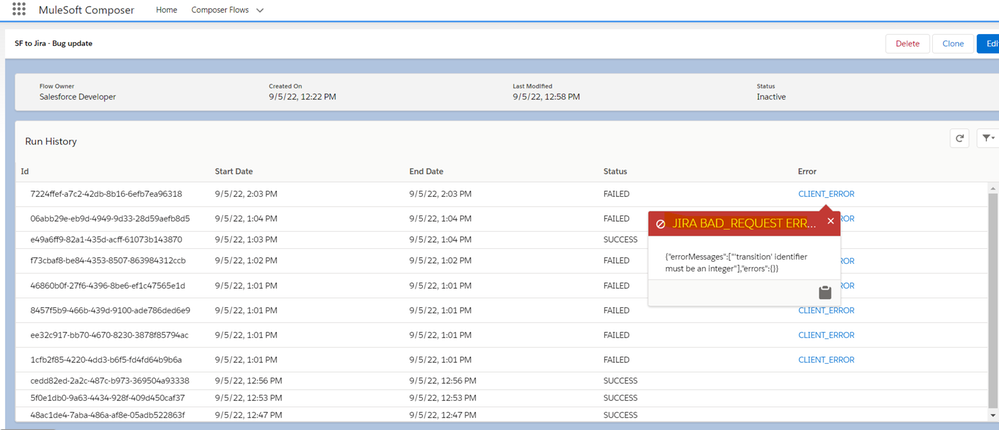Click the flow title SF to Jira - Bug update
Image resolution: width=999 pixels, height=430 pixels.
pos(54,43)
